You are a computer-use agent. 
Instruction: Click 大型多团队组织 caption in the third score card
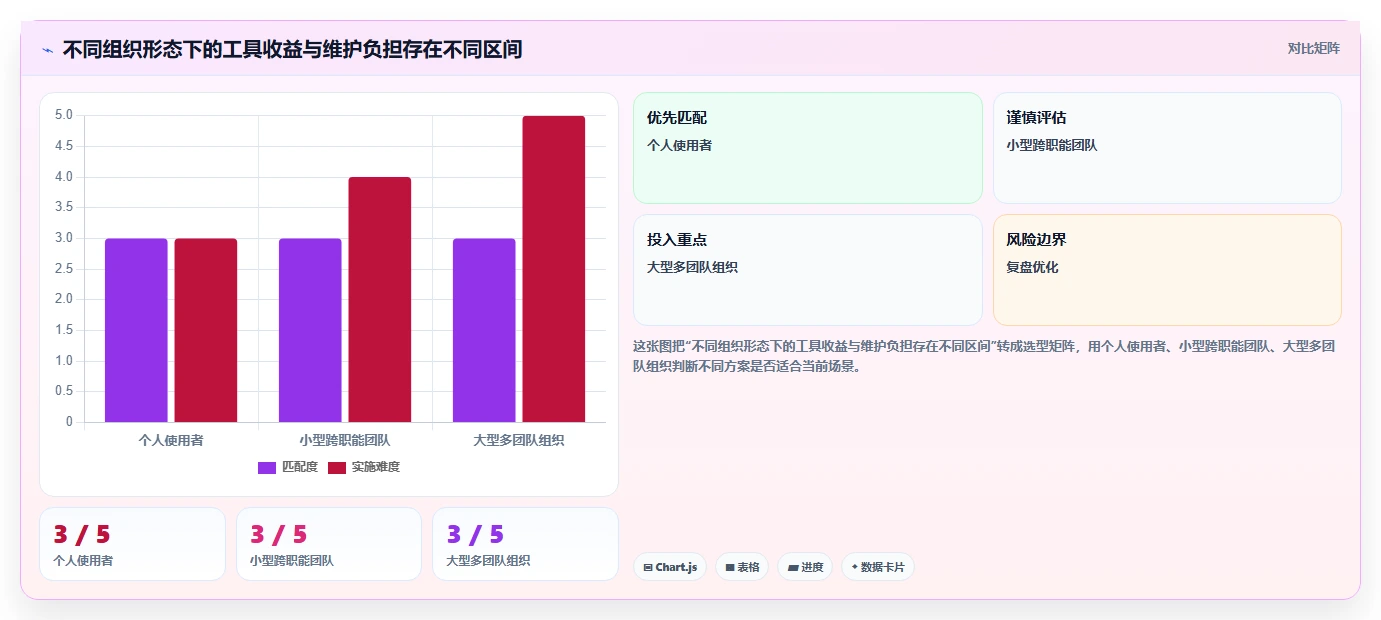click(x=488, y=561)
